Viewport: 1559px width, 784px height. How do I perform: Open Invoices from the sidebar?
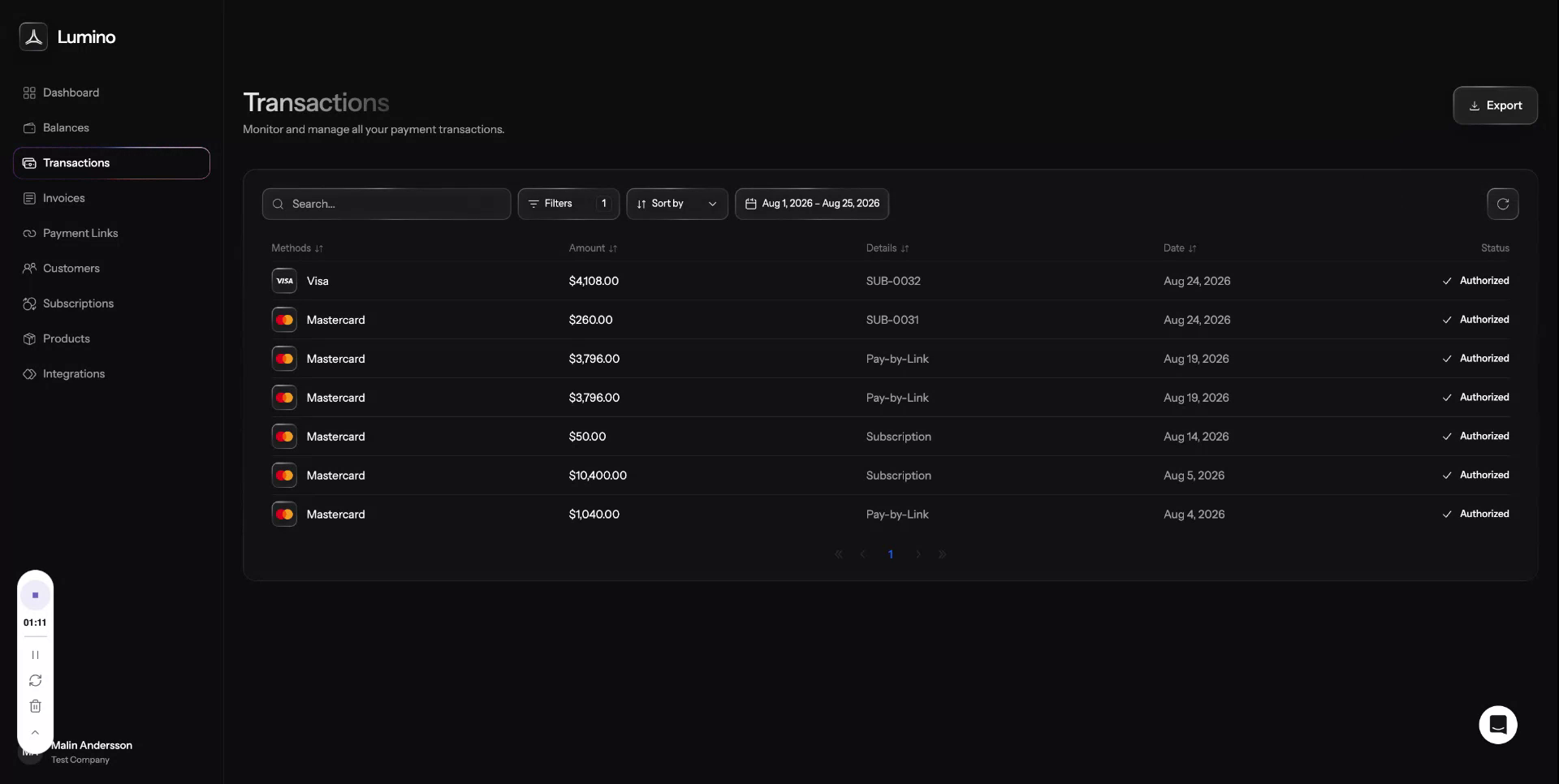pyautogui.click(x=111, y=198)
